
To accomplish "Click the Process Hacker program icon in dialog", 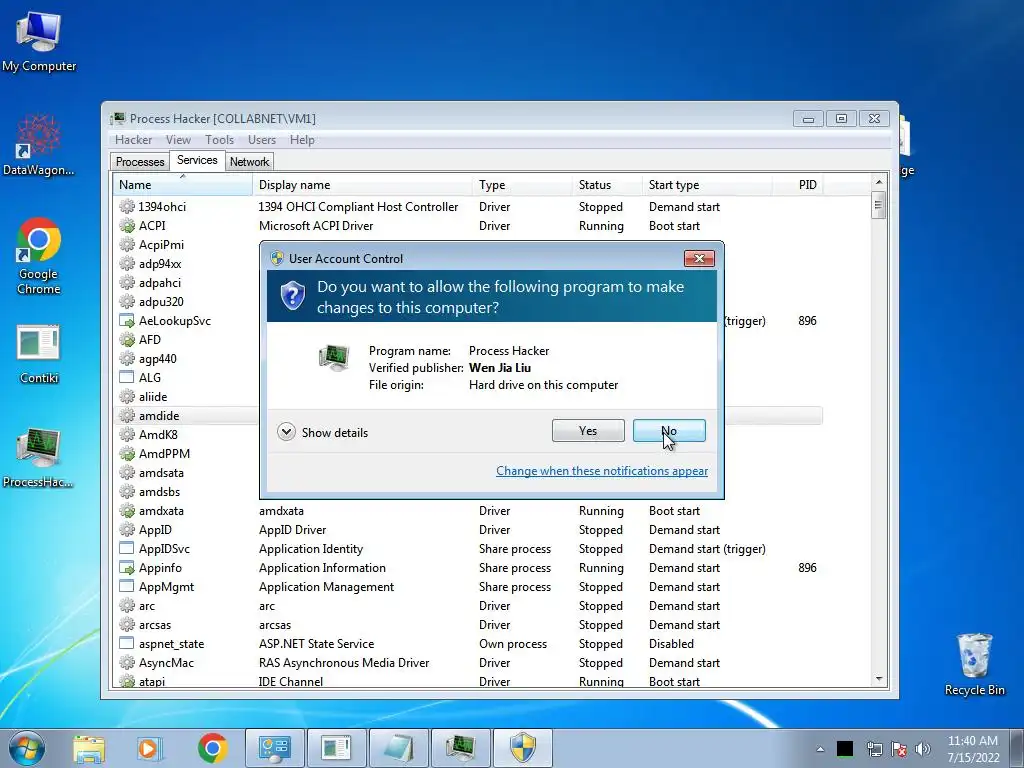I will (334, 357).
